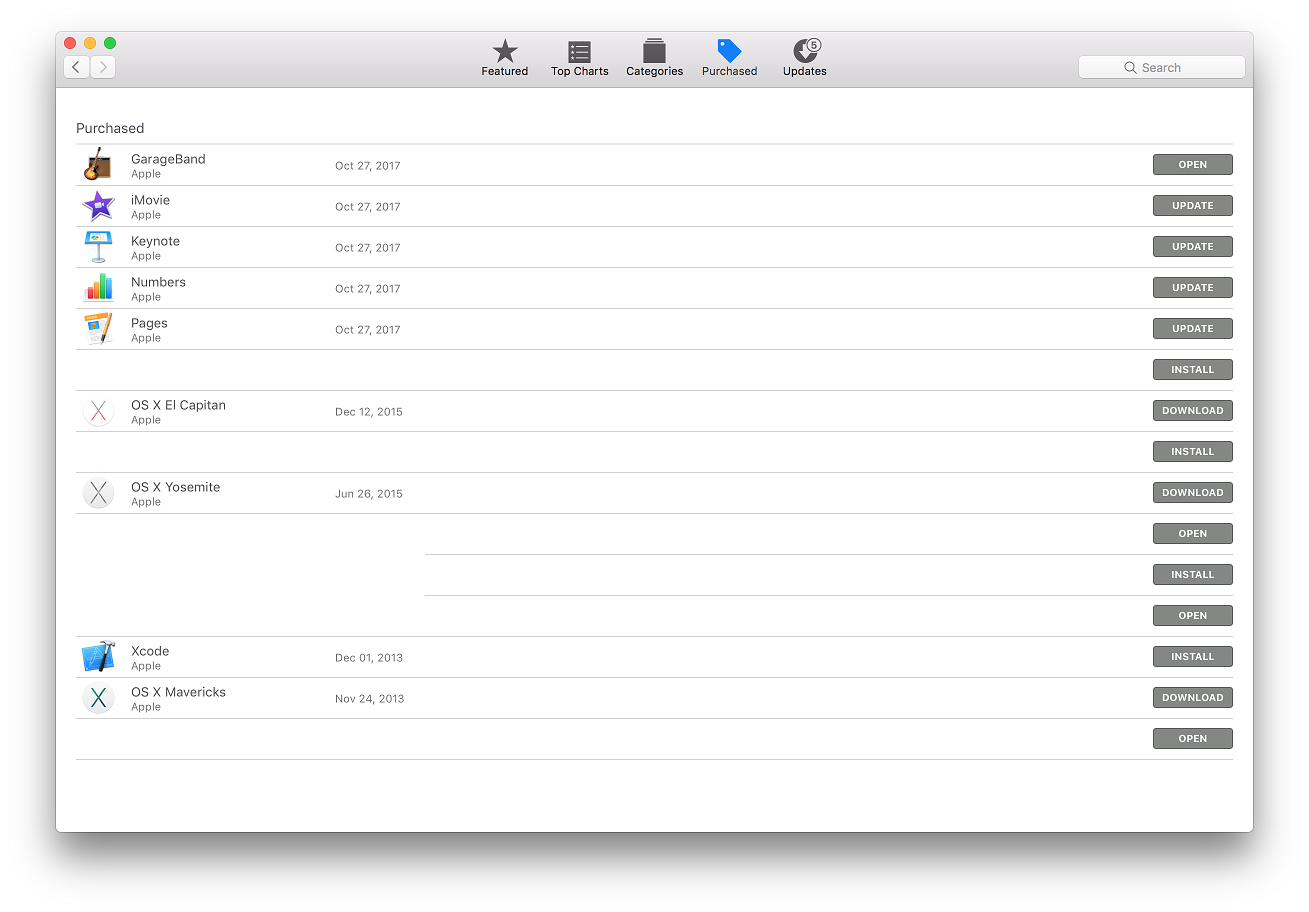Click the forward navigation arrow

pos(103,67)
